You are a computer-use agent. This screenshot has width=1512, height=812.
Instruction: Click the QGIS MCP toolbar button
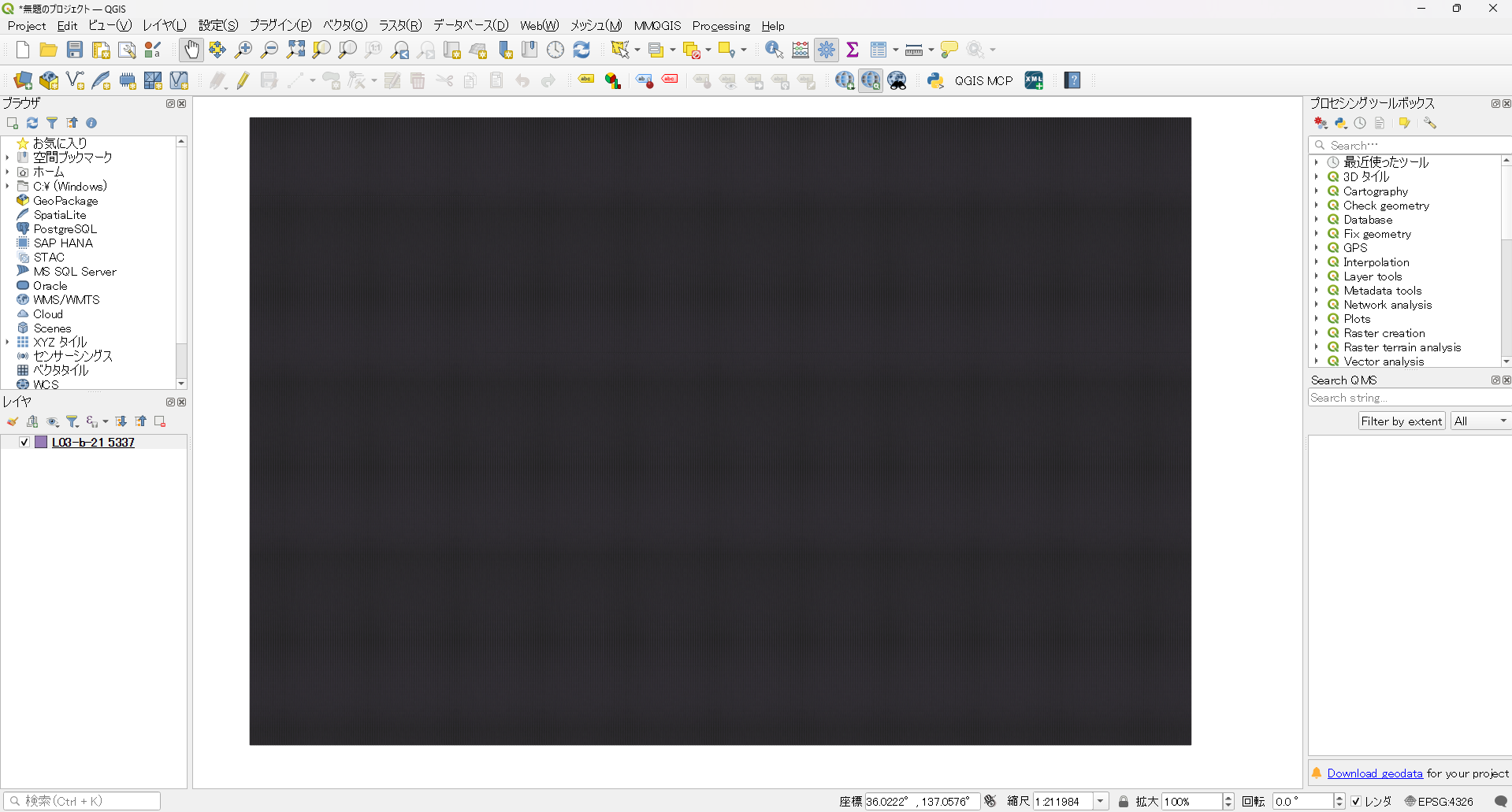(983, 80)
